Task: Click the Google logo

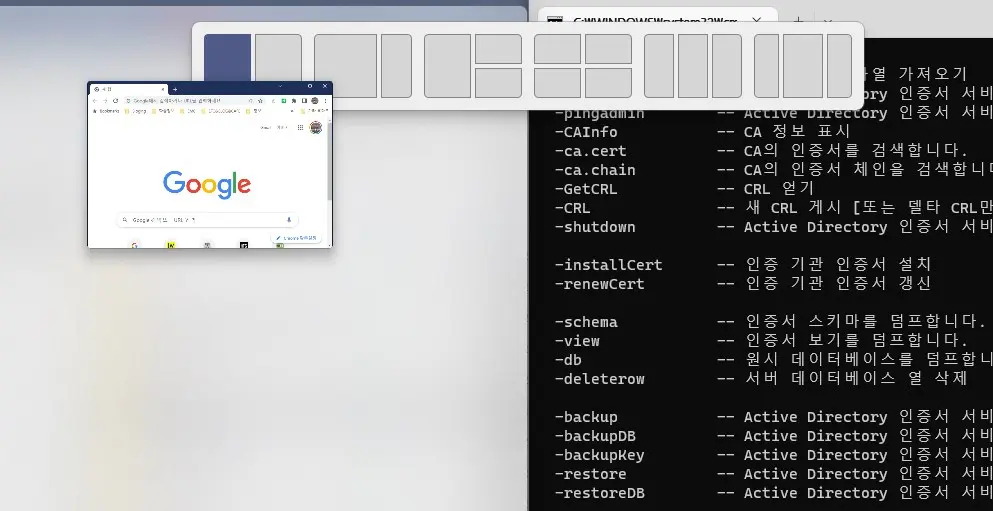Action: click(x=207, y=184)
